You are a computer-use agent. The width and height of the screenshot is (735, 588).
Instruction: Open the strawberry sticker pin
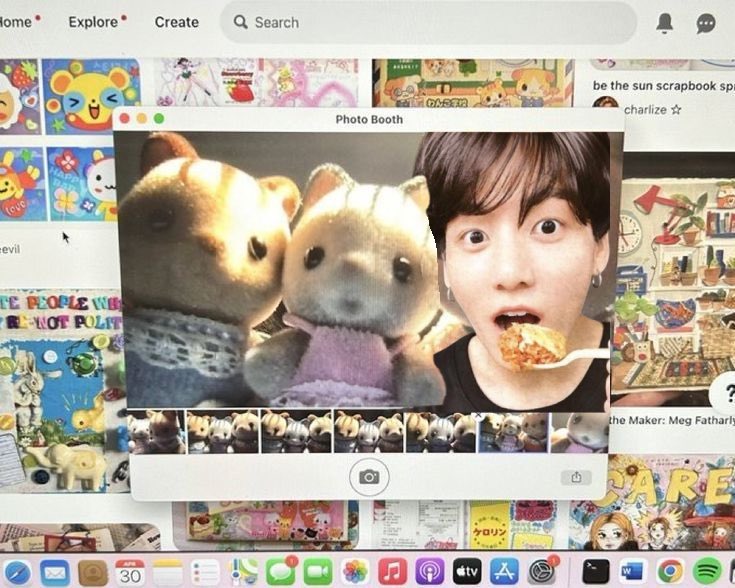coord(237,82)
